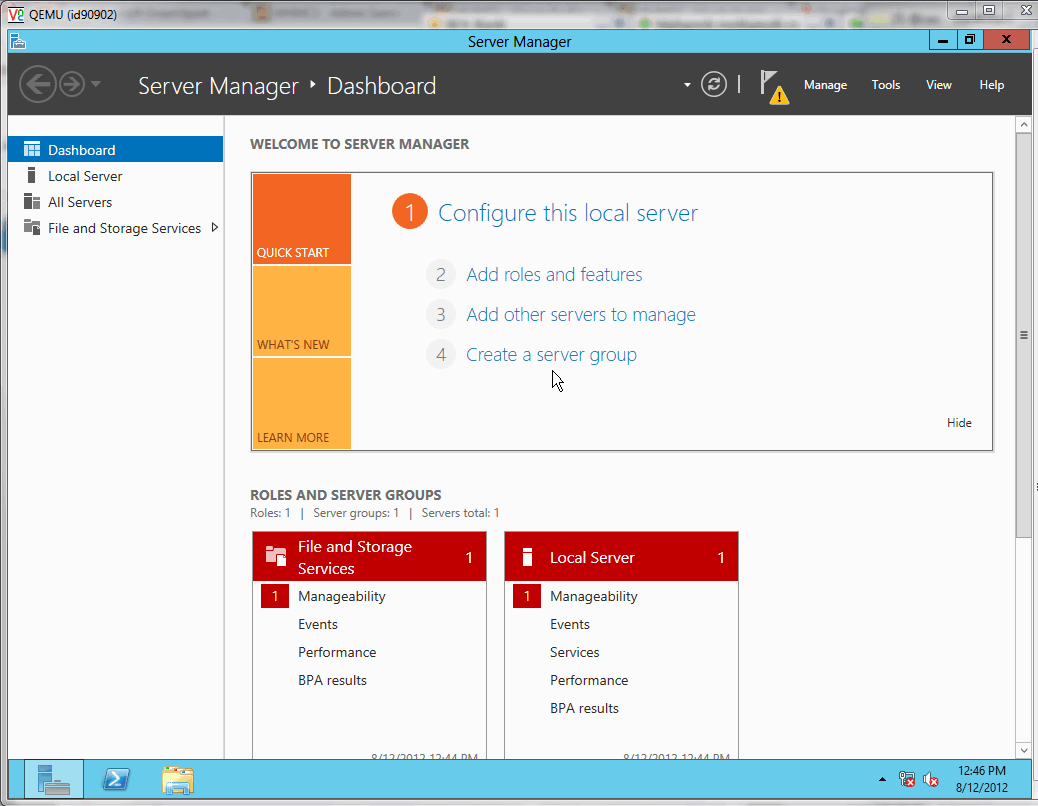Click the All Servers icon in sidebar
The image size is (1038, 806).
[32, 201]
